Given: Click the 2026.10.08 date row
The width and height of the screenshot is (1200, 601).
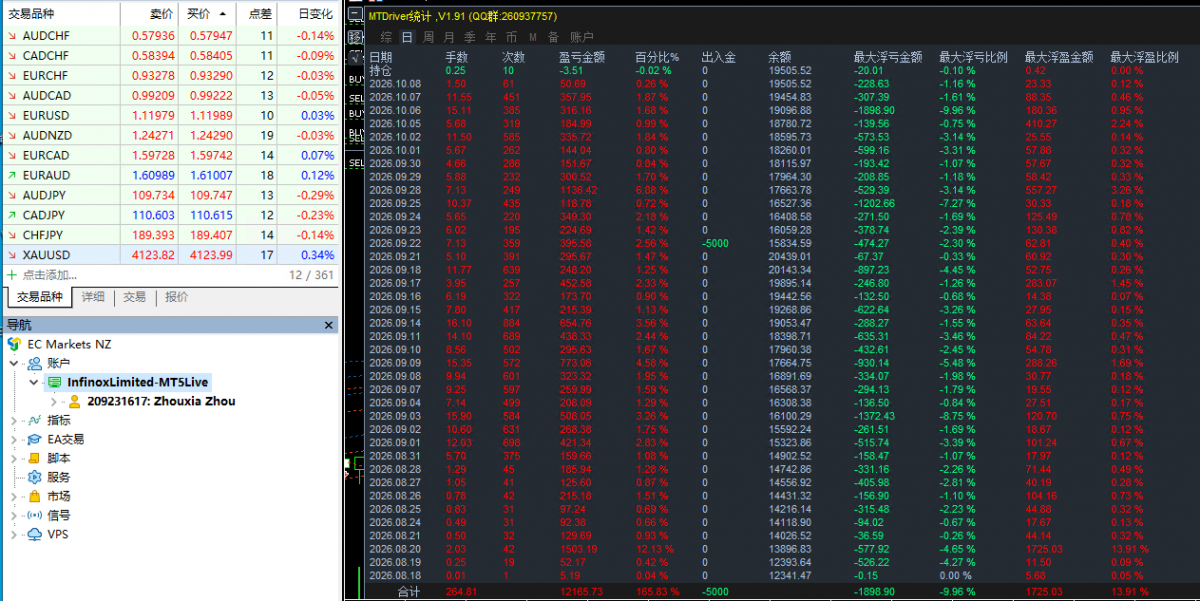Looking at the screenshot, I should pyautogui.click(x=395, y=84).
